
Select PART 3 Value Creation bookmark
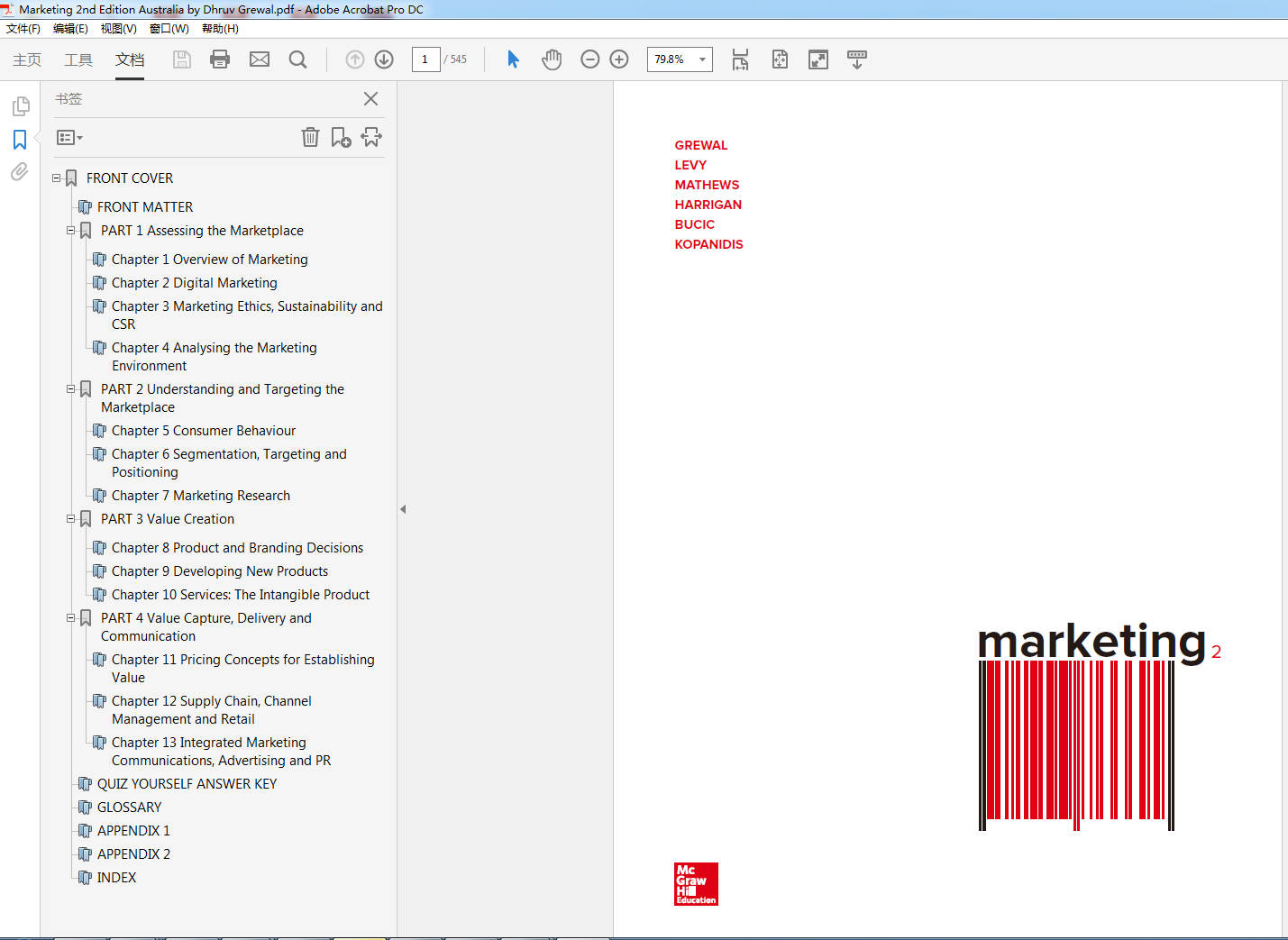[168, 519]
